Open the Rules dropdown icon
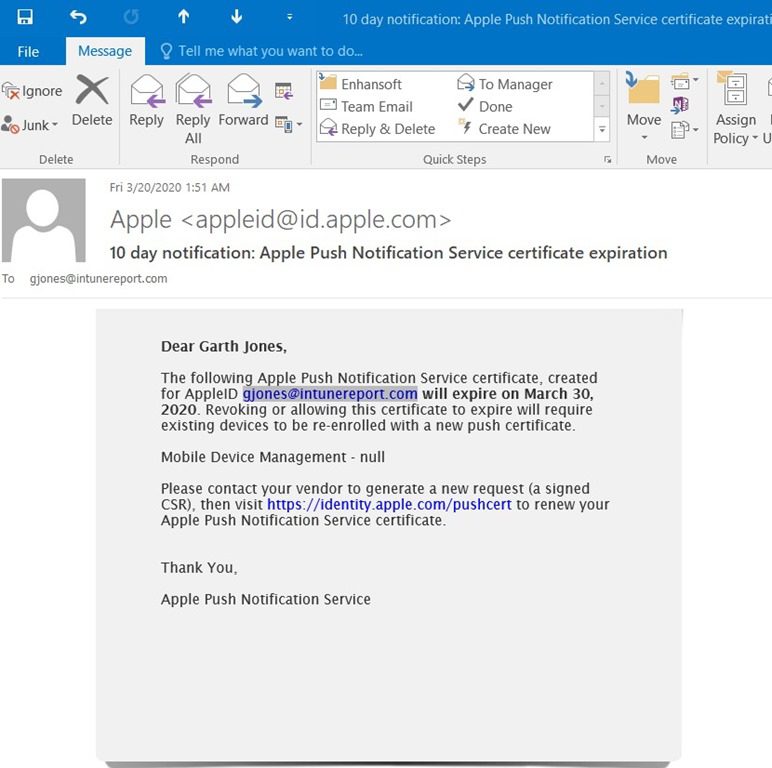This screenshot has height=768, width=772. pyautogui.click(x=684, y=82)
